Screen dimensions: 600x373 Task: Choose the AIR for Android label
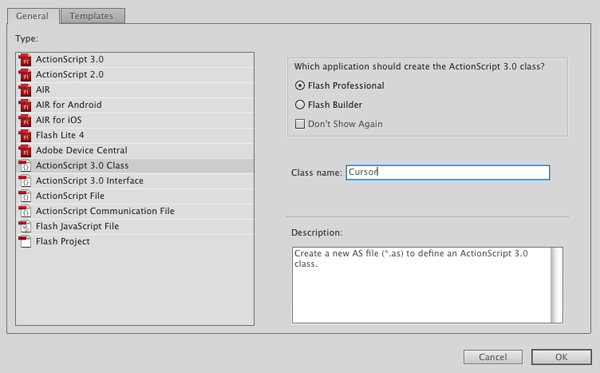point(69,105)
